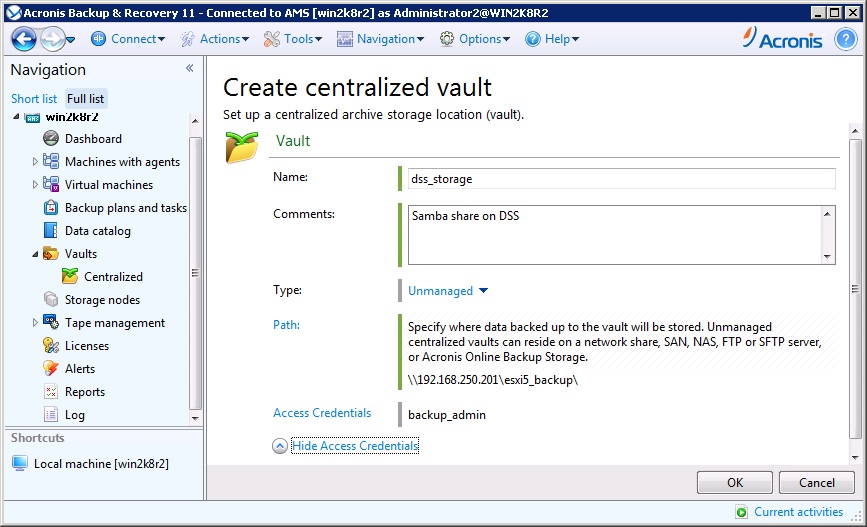Image resolution: width=867 pixels, height=527 pixels.
Task: Click the Cancel button
Action: [x=817, y=483]
